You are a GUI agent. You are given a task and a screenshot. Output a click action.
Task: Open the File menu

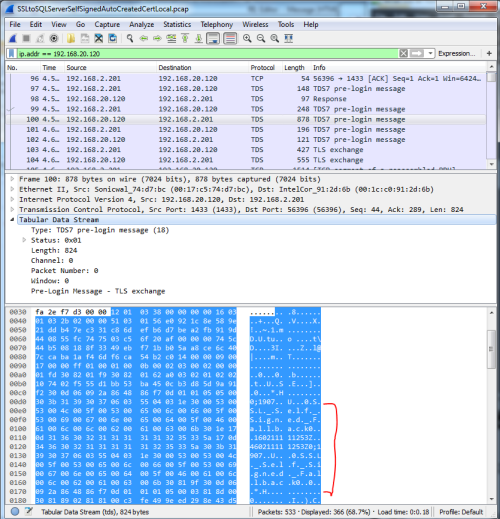coord(15,24)
